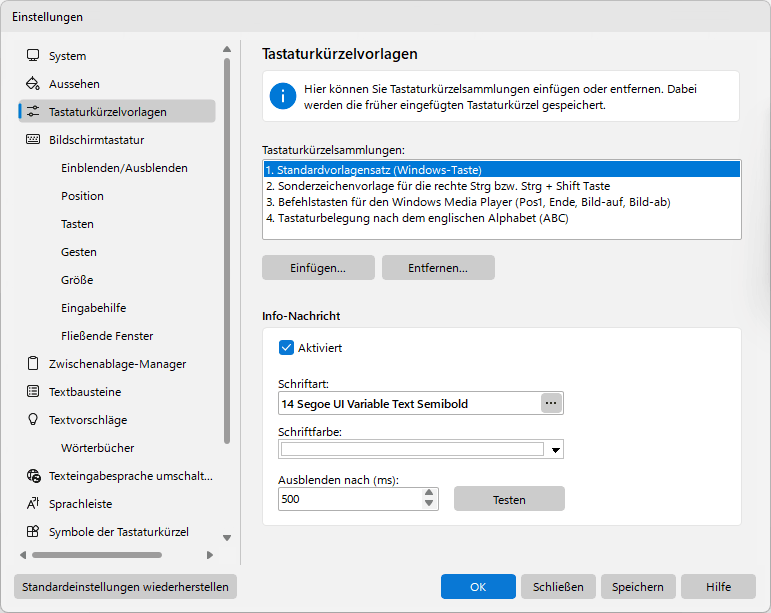Click the sidebar horizontal scrollbar thumb
Screen dimensions: 771x613
(97, 555)
